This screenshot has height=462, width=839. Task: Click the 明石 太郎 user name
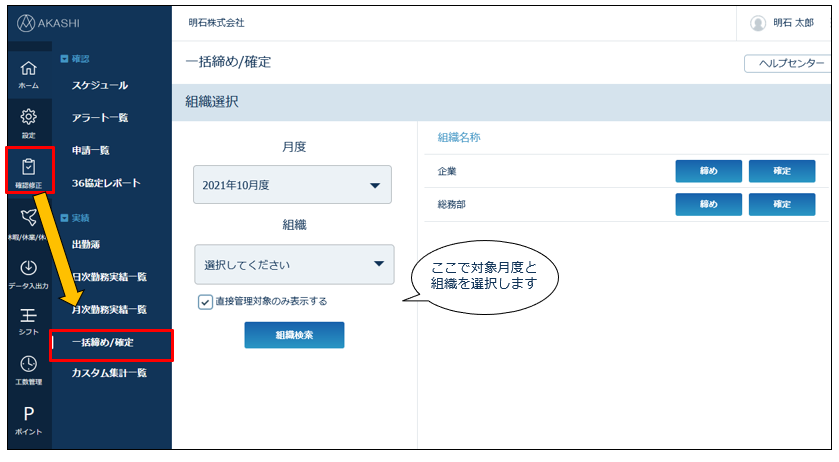click(x=793, y=22)
